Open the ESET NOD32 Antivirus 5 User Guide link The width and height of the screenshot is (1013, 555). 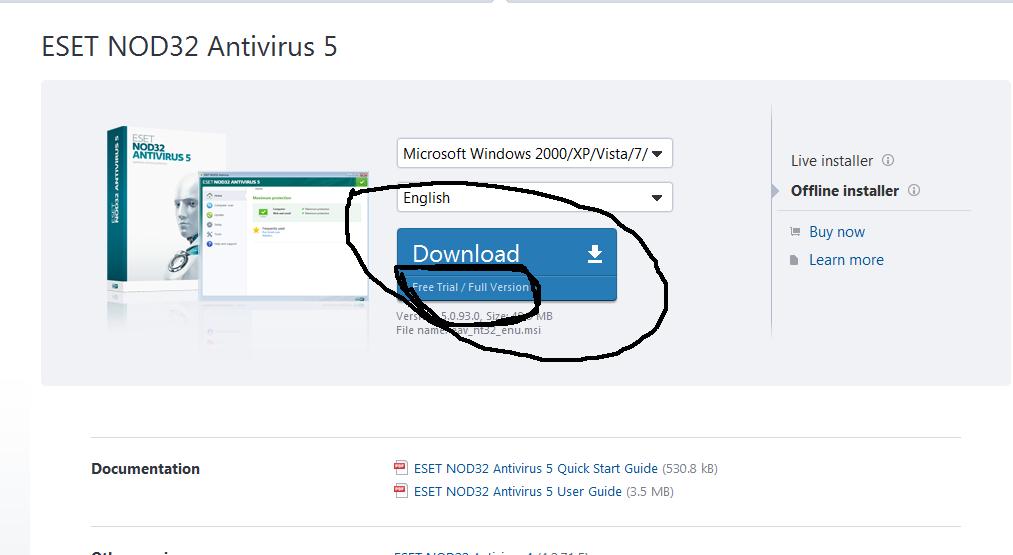pyautogui.click(x=517, y=491)
